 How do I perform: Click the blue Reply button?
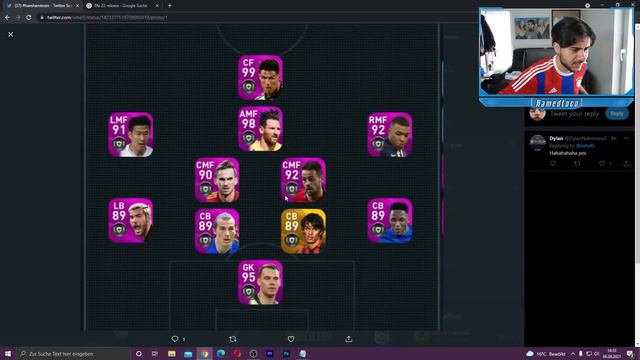[x=617, y=113]
